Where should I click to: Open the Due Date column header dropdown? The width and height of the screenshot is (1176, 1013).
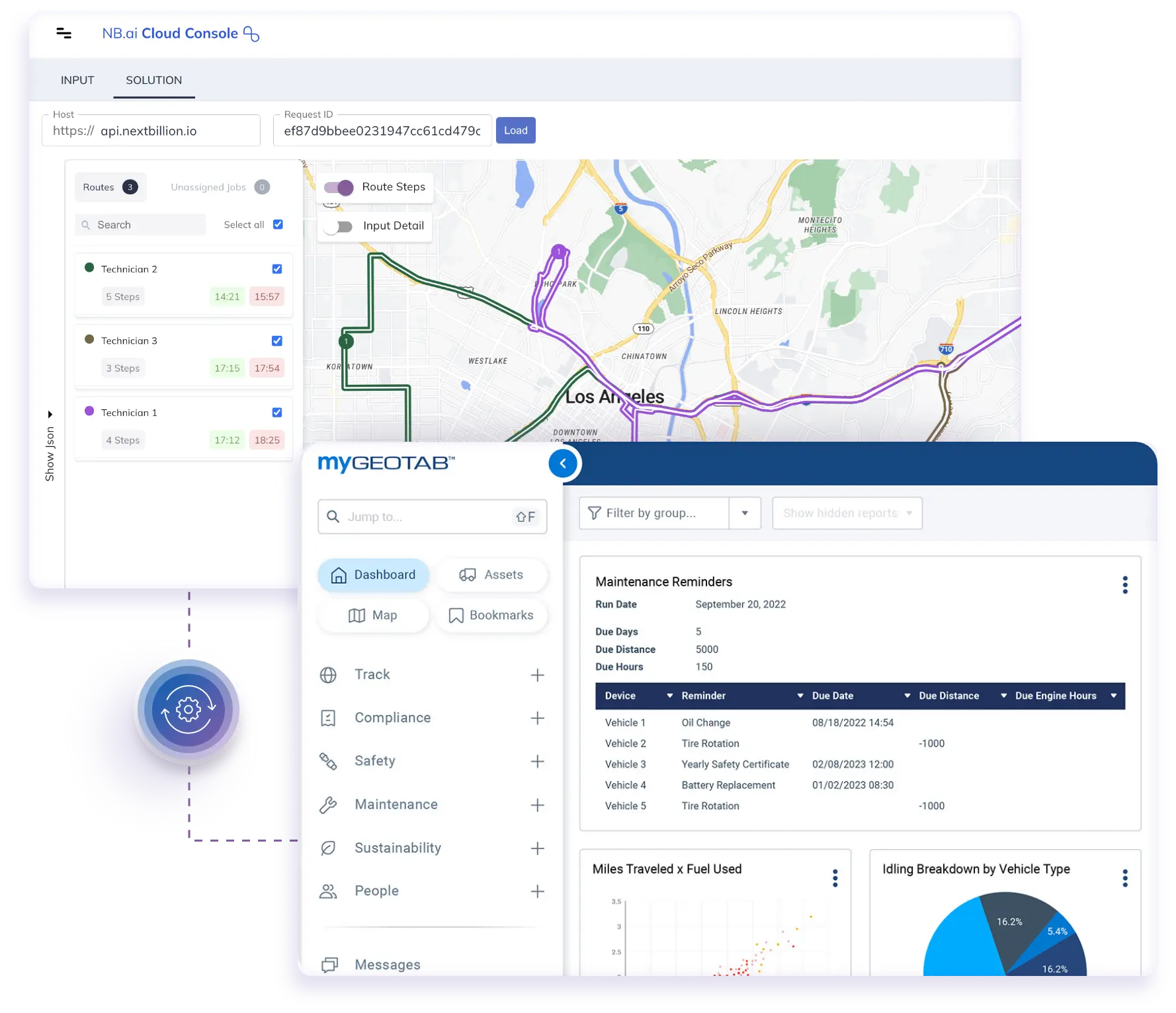tap(907, 696)
